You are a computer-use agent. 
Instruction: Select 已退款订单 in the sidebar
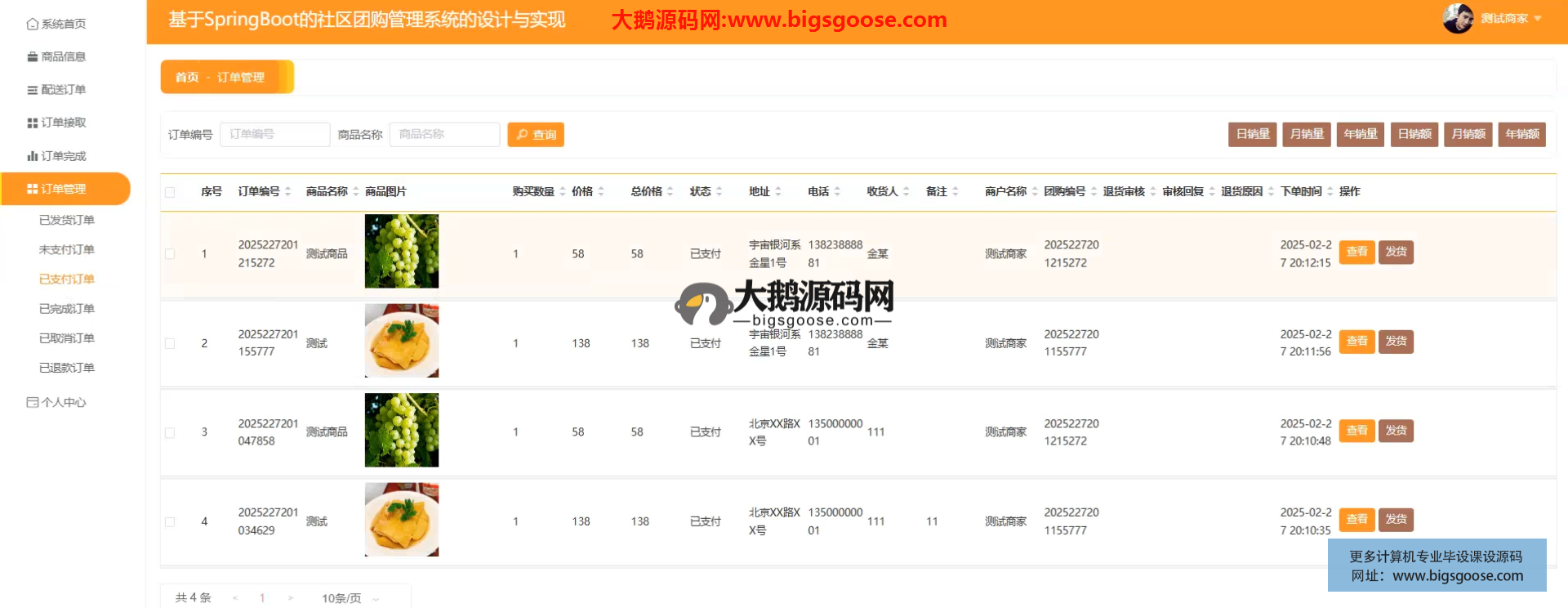click(x=67, y=368)
